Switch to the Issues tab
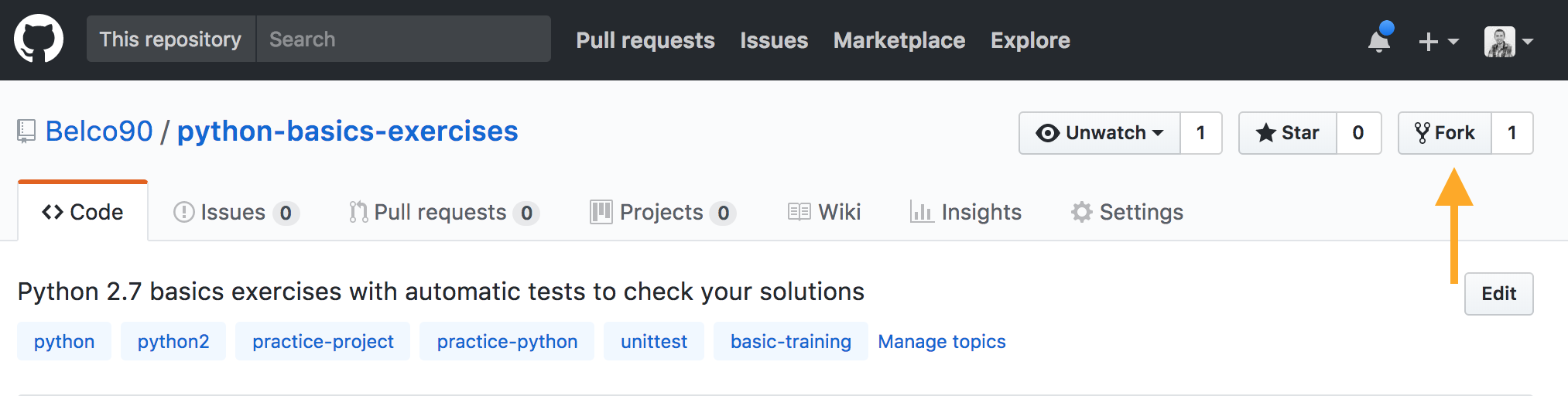Screen dimensions: 1568x396 235,212
